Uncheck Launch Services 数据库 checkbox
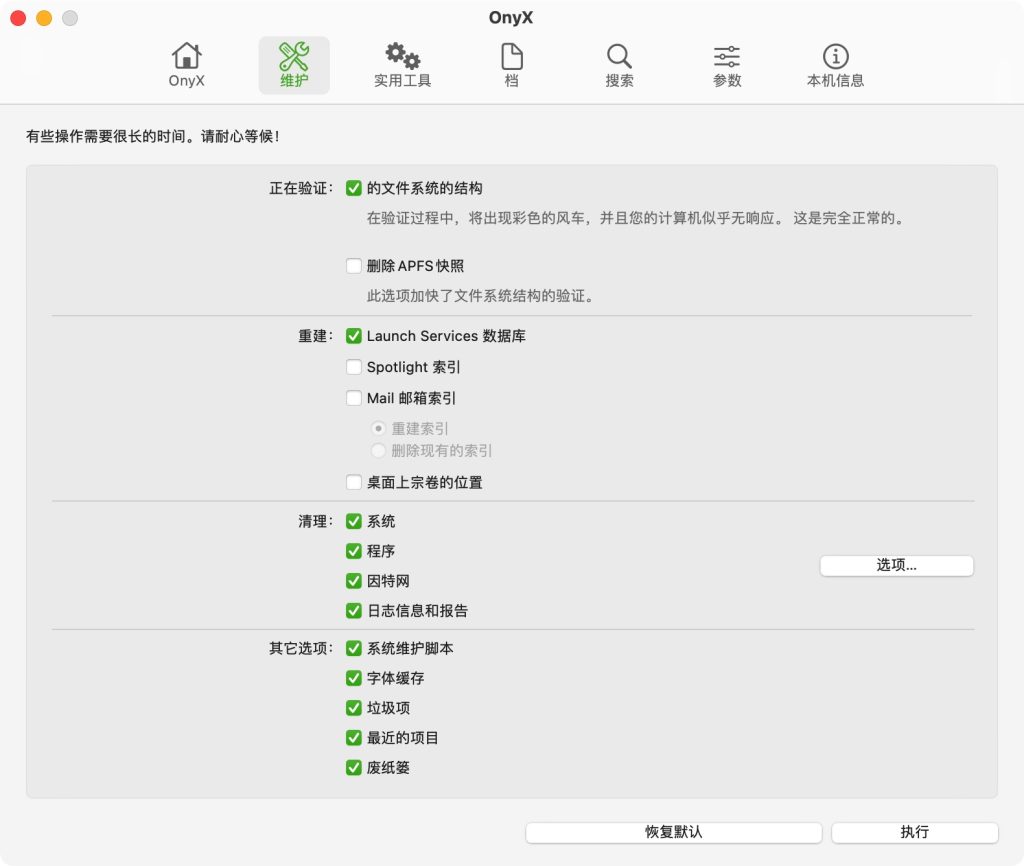The height and width of the screenshot is (866, 1024). tap(353, 336)
